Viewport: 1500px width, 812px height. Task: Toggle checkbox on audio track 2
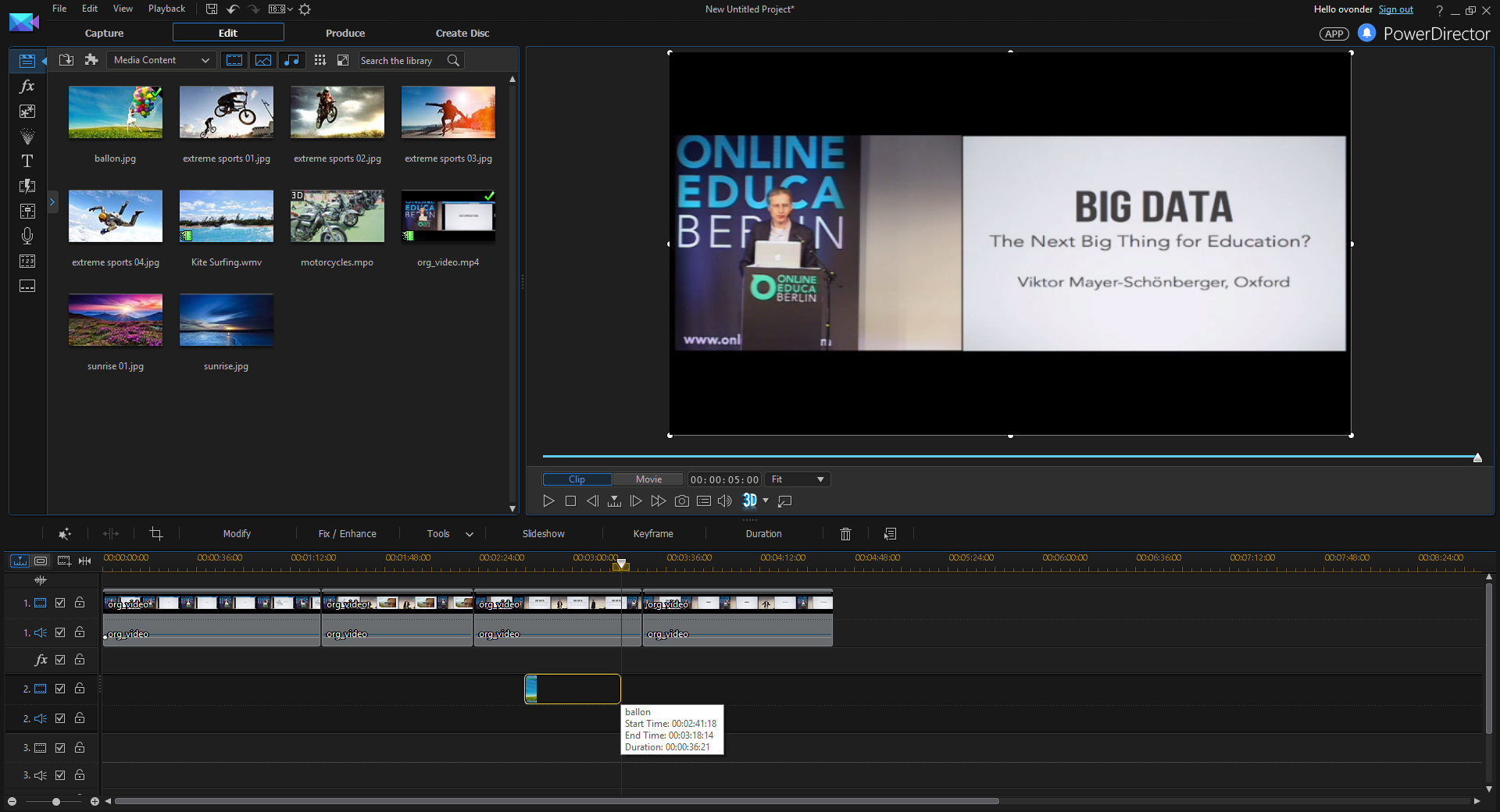coord(60,718)
